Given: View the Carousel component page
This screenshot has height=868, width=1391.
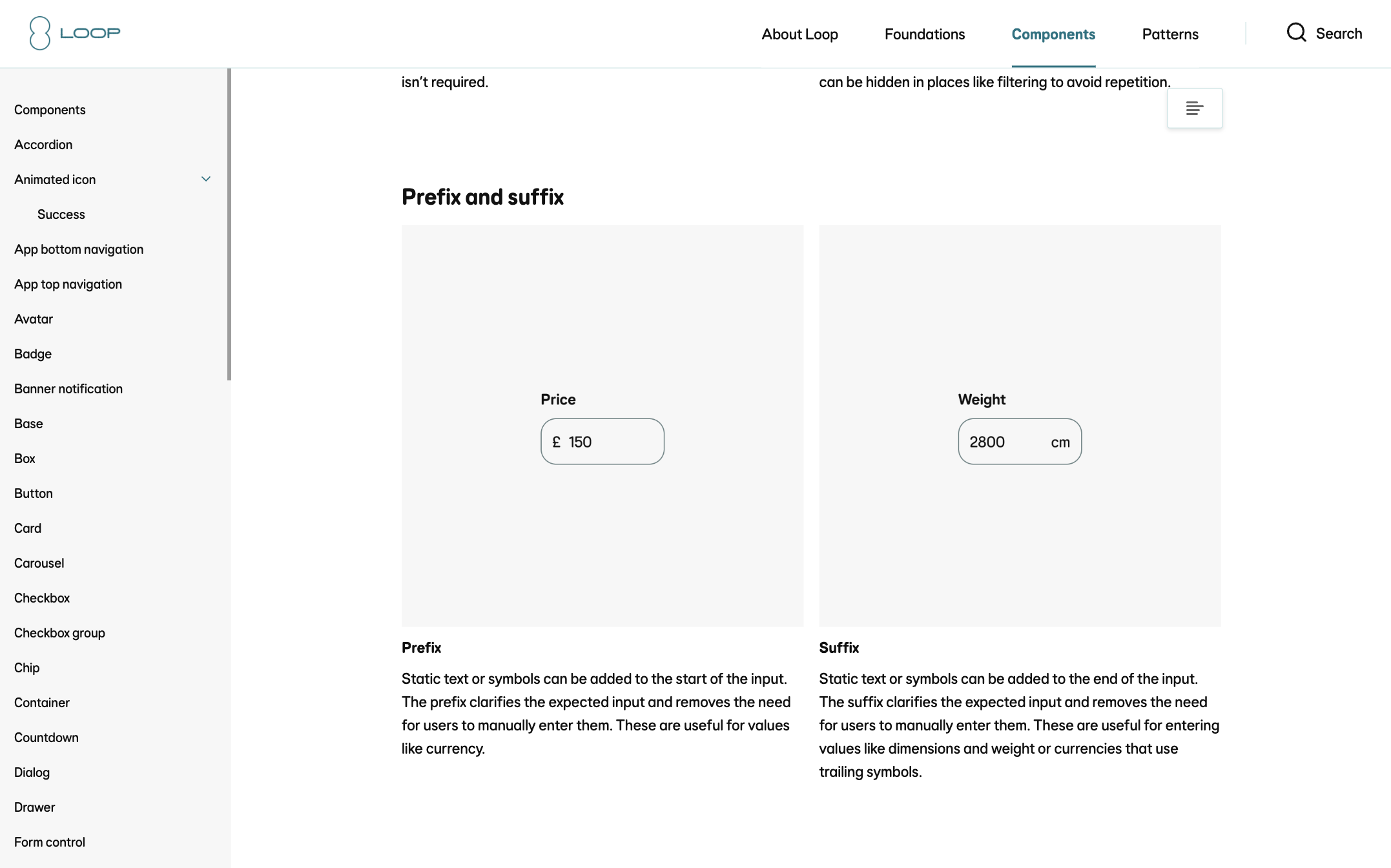Looking at the screenshot, I should pos(39,563).
